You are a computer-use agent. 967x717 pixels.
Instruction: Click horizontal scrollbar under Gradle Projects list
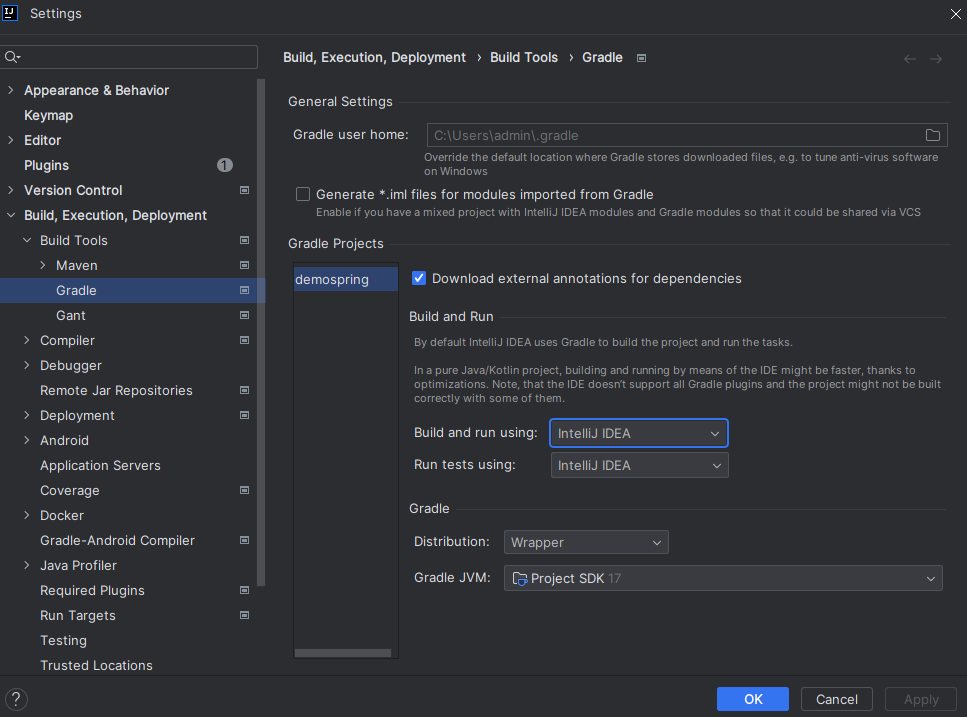coord(342,652)
